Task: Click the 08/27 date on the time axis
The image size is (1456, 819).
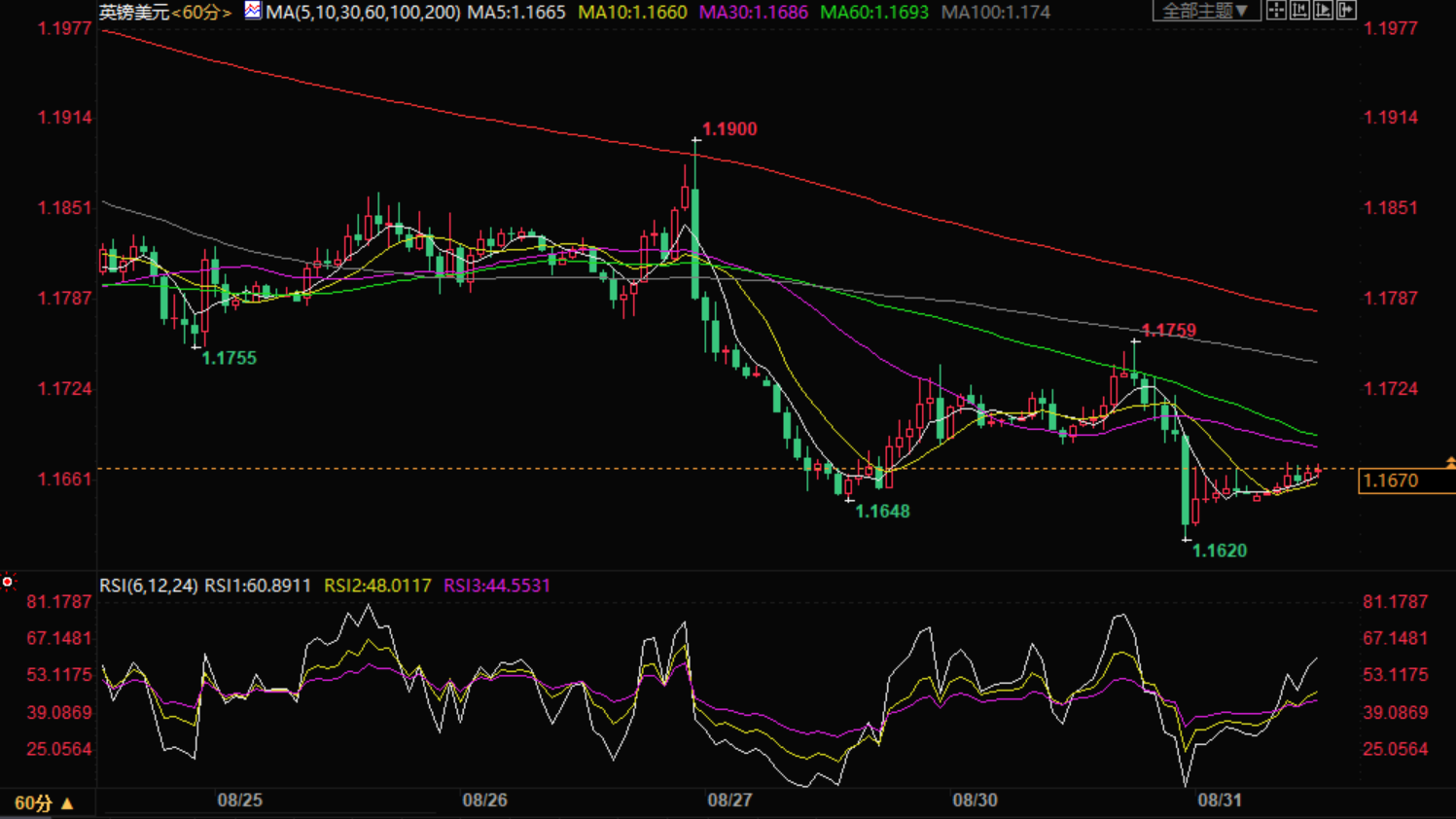Action: point(729,801)
